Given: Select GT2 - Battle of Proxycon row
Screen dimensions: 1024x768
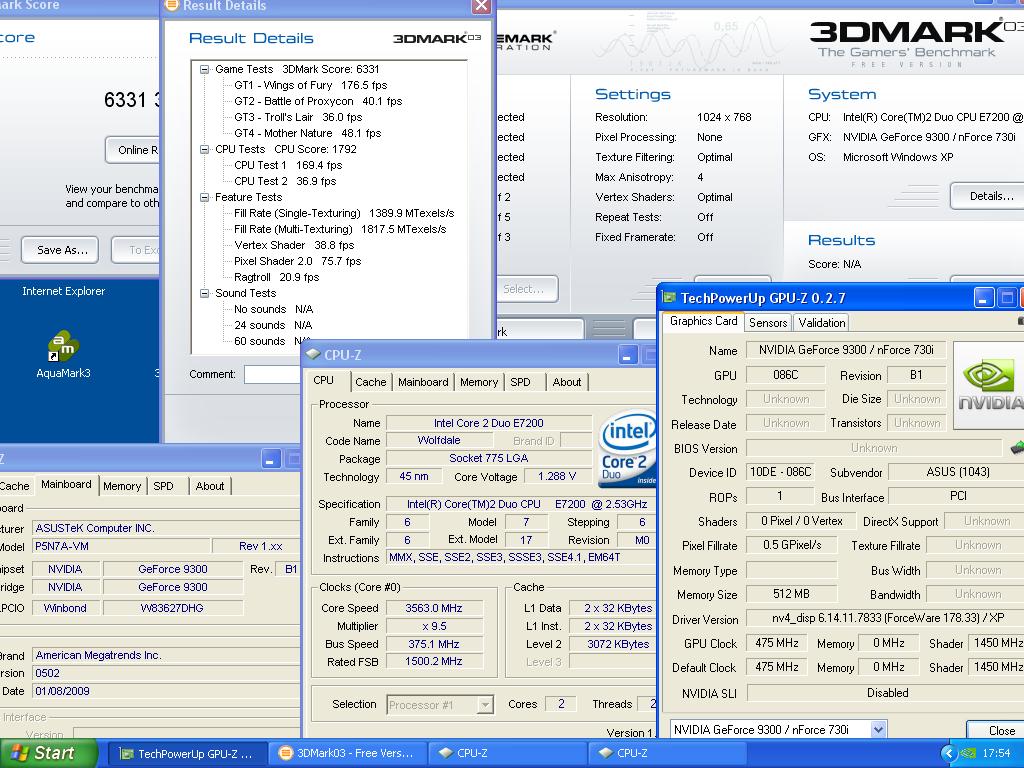Looking at the screenshot, I should (x=318, y=101).
